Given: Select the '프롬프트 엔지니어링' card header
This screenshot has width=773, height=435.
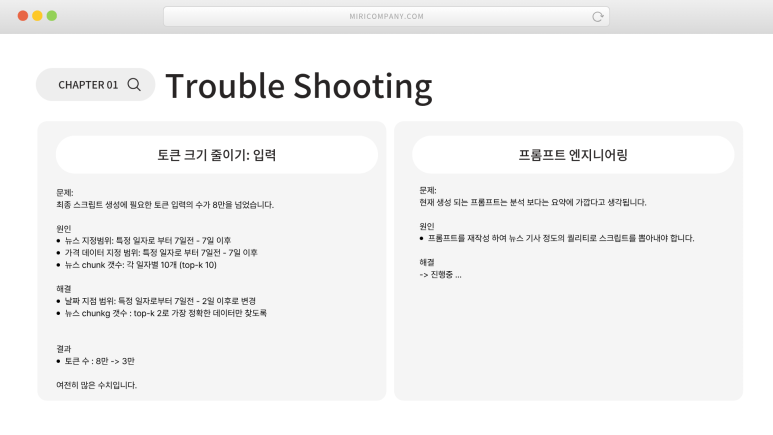Looking at the screenshot, I should 573,155.
